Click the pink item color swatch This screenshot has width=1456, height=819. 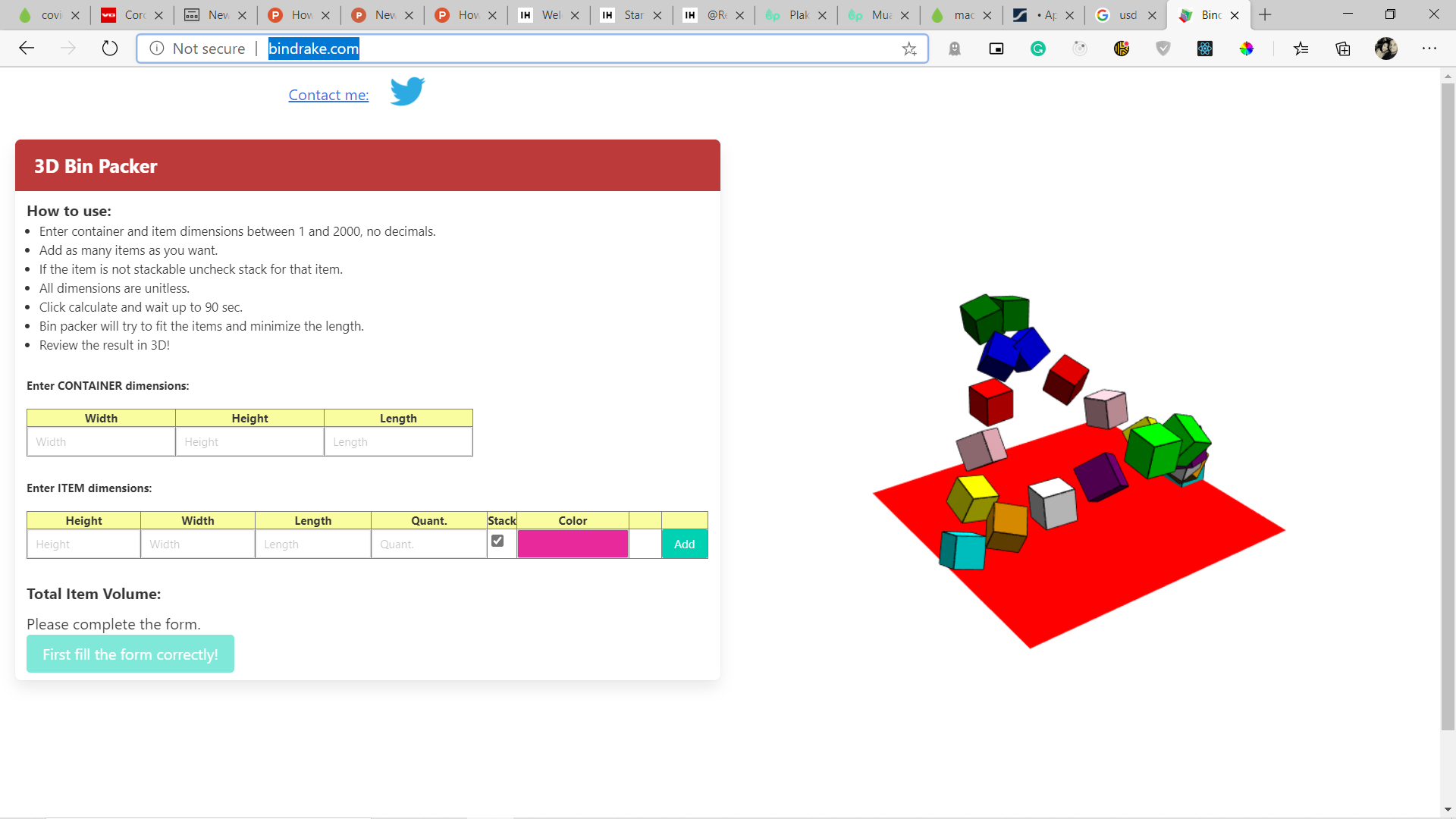pos(573,544)
